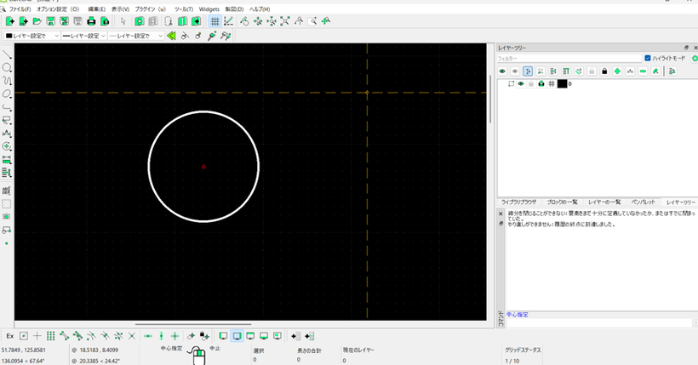Toggle the grid display toolbar button
The width and height of the screenshot is (698, 365).
click(x=215, y=21)
